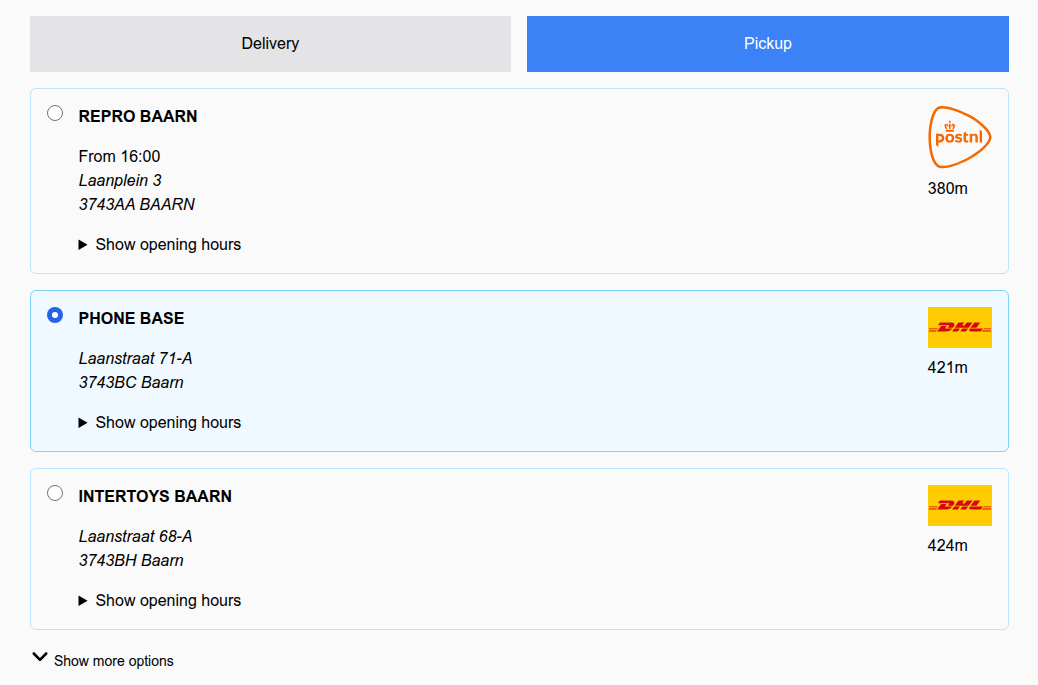Expand Intertoys Baarn opening hours
The width and height of the screenshot is (1038, 685).
click(168, 601)
